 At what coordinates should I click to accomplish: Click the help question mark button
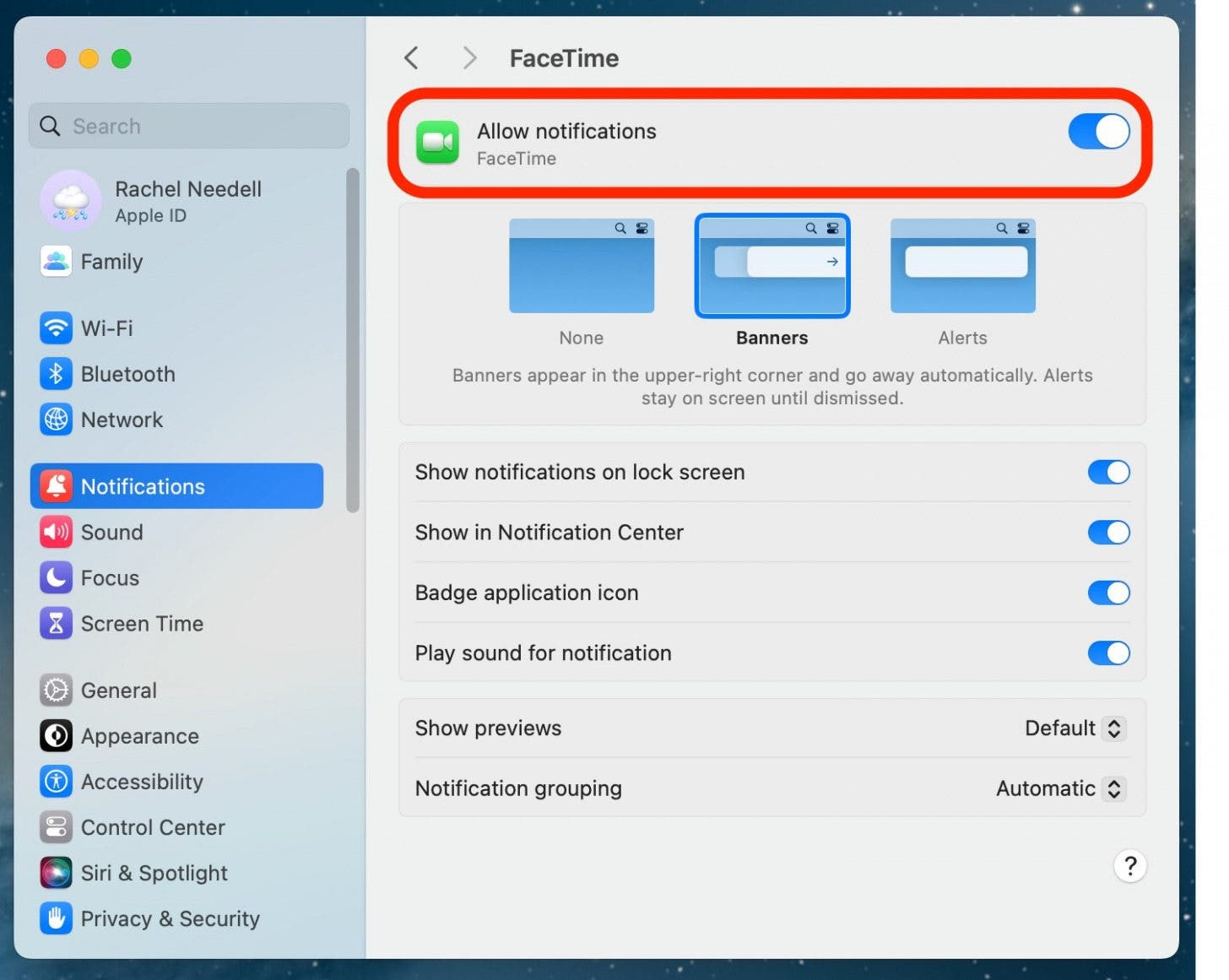(x=1130, y=866)
